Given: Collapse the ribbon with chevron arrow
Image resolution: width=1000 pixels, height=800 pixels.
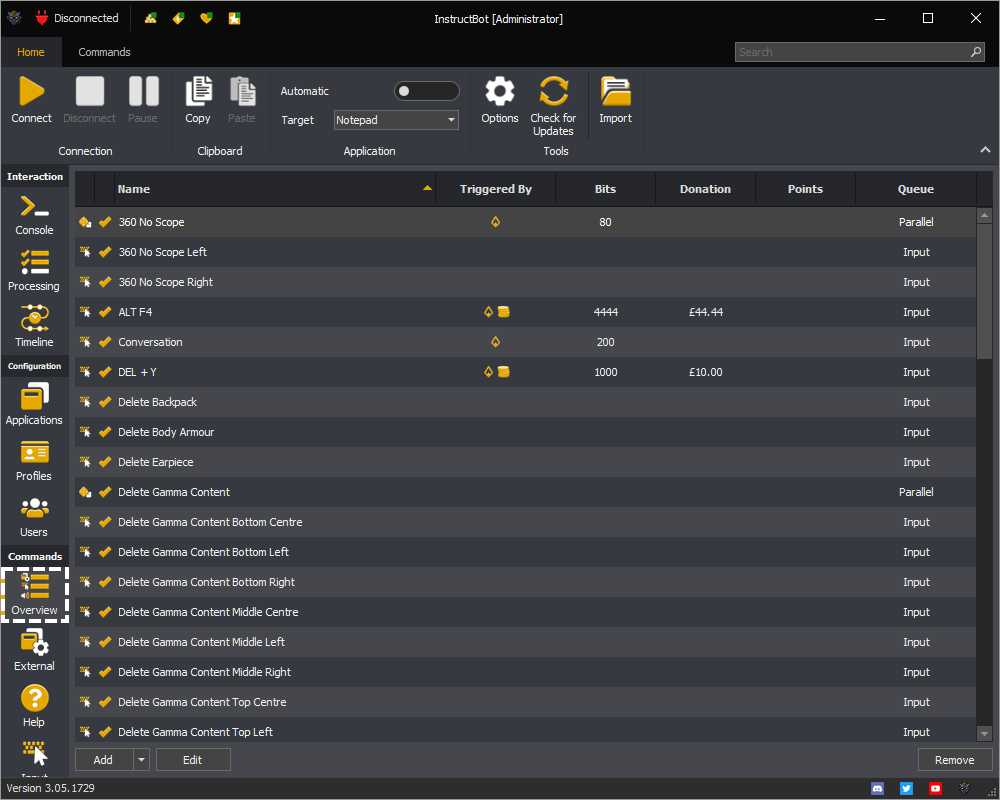Looking at the screenshot, I should [x=985, y=149].
